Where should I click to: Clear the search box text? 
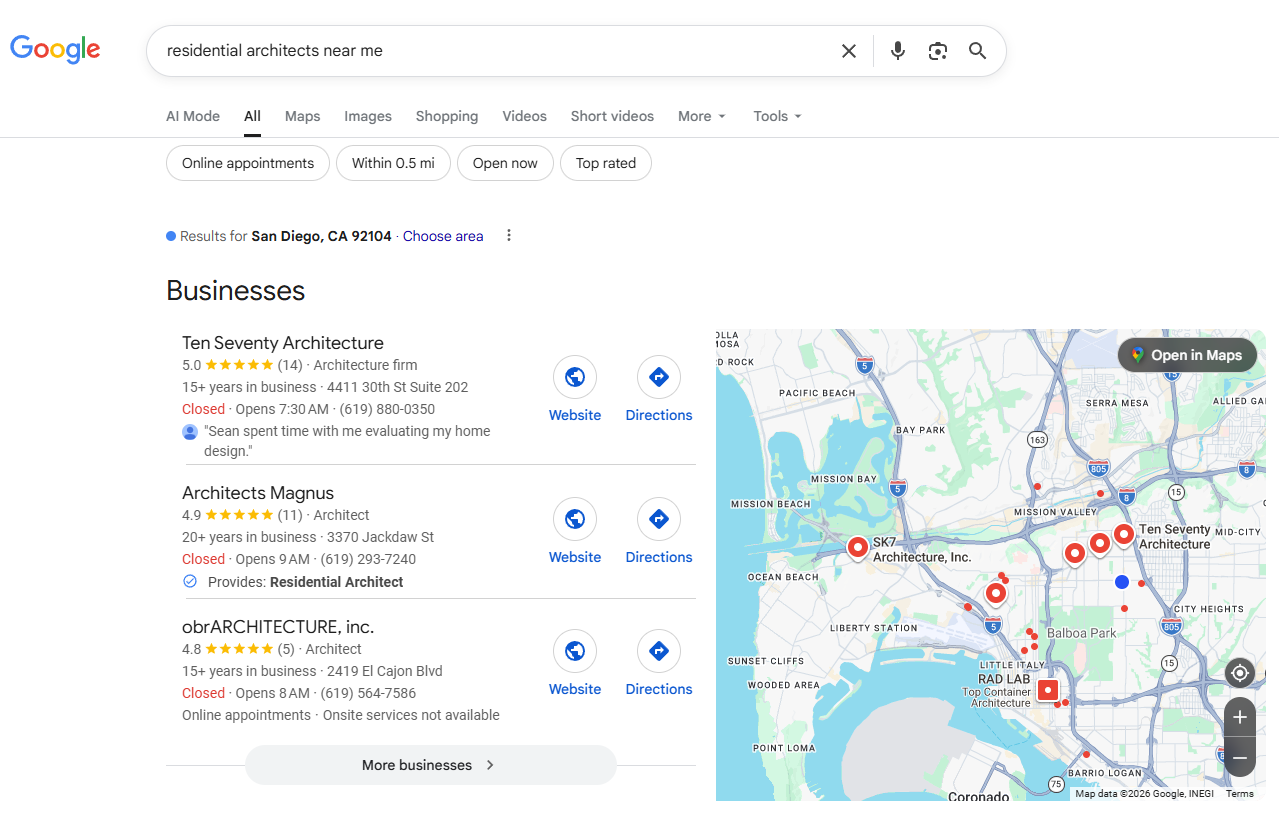pos(848,51)
